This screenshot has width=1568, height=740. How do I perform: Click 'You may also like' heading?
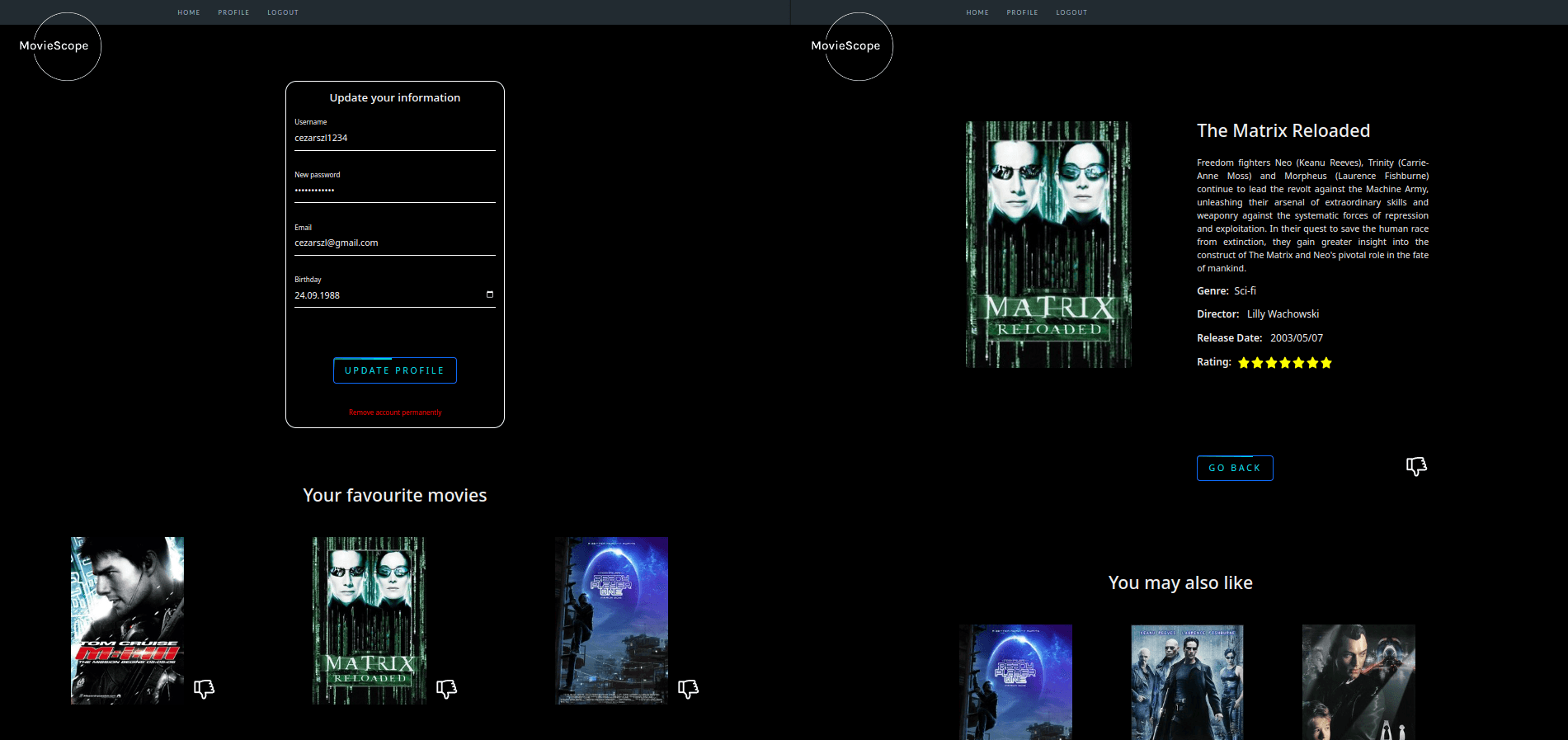(x=1180, y=582)
